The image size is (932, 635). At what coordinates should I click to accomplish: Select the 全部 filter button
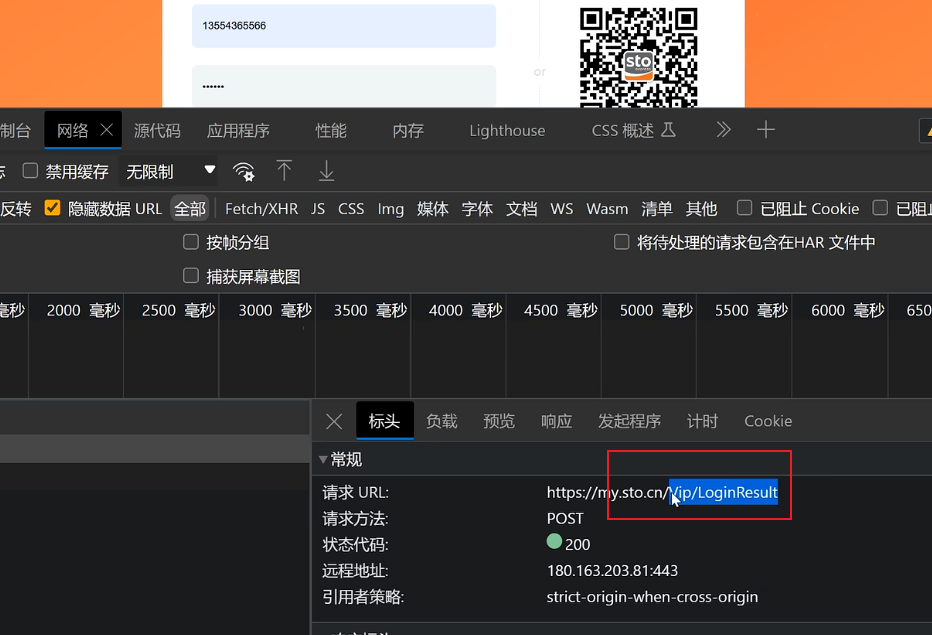tap(189, 208)
